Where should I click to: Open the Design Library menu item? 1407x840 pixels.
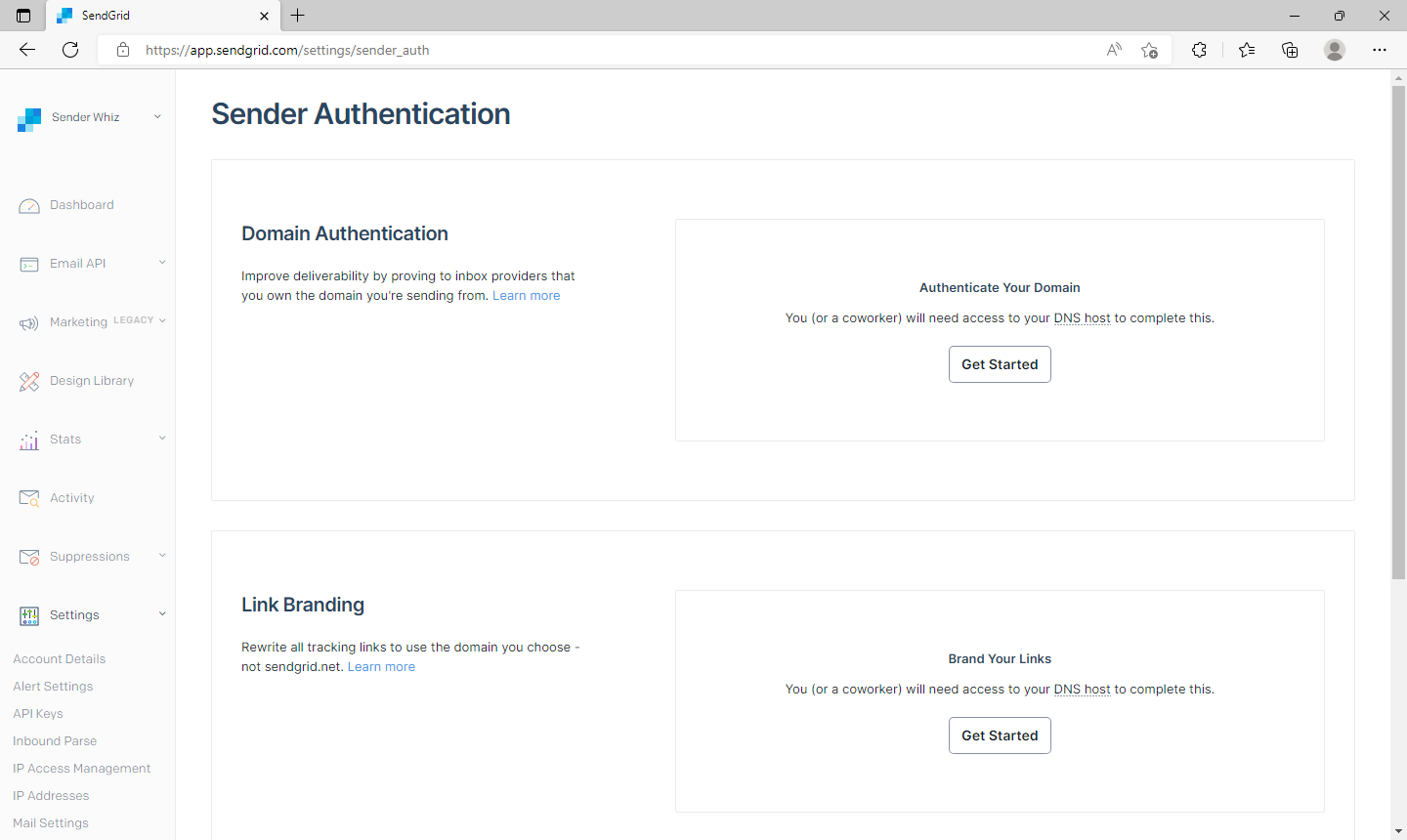point(92,381)
